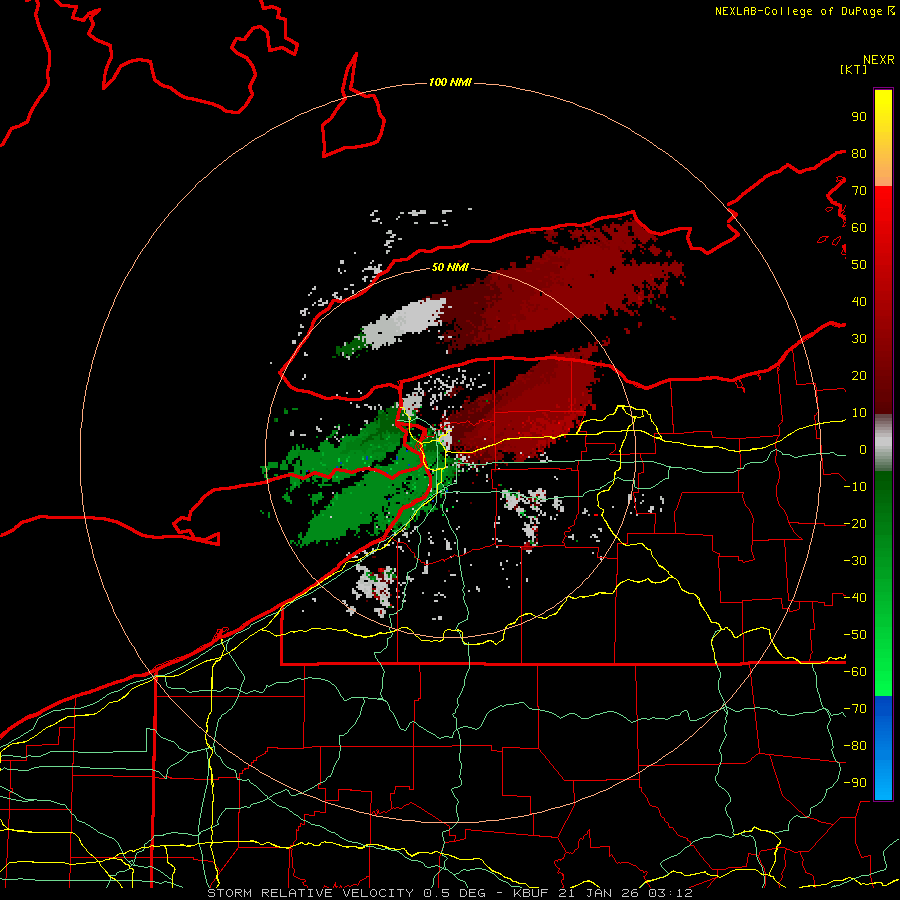Click the KT units label above the scale
This screenshot has height=900, width=900.
[x=854, y=69]
